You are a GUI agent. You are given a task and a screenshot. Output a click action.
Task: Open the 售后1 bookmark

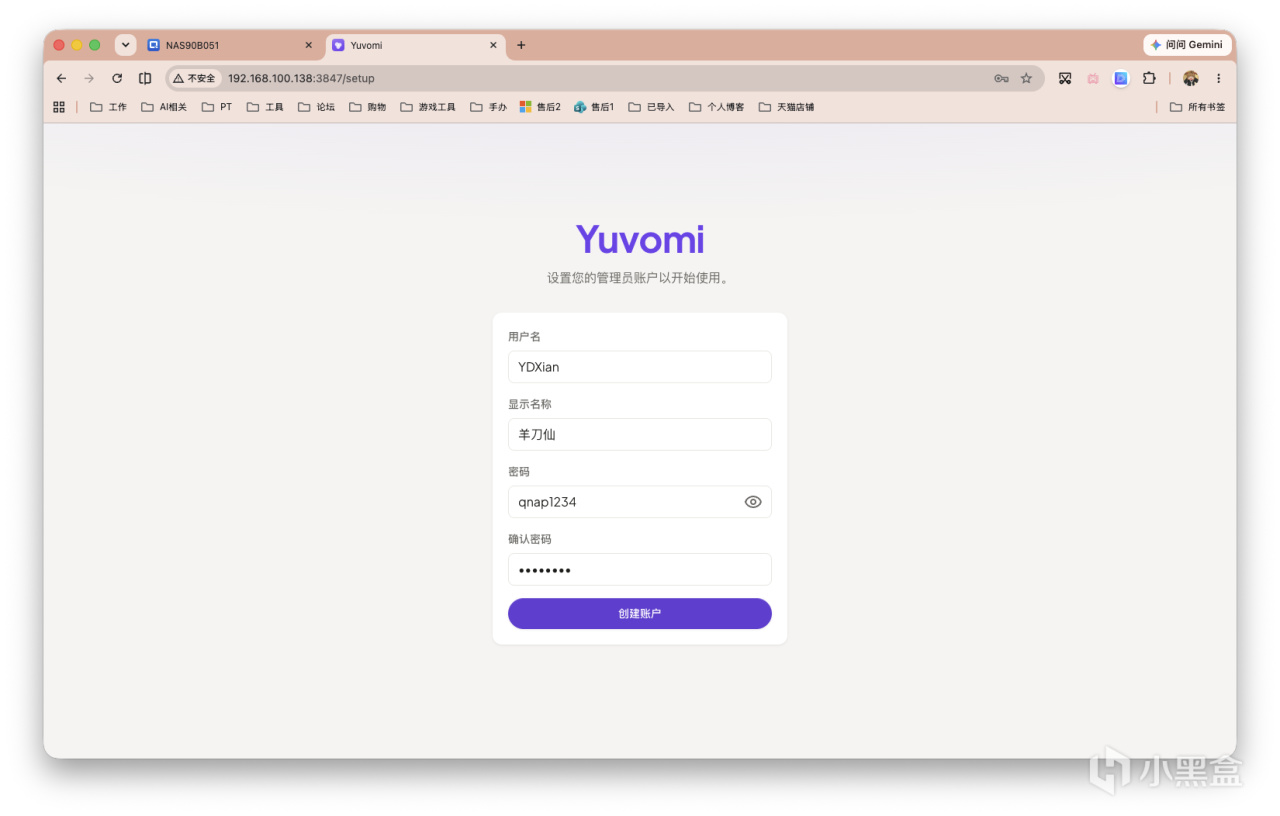pos(594,107)
